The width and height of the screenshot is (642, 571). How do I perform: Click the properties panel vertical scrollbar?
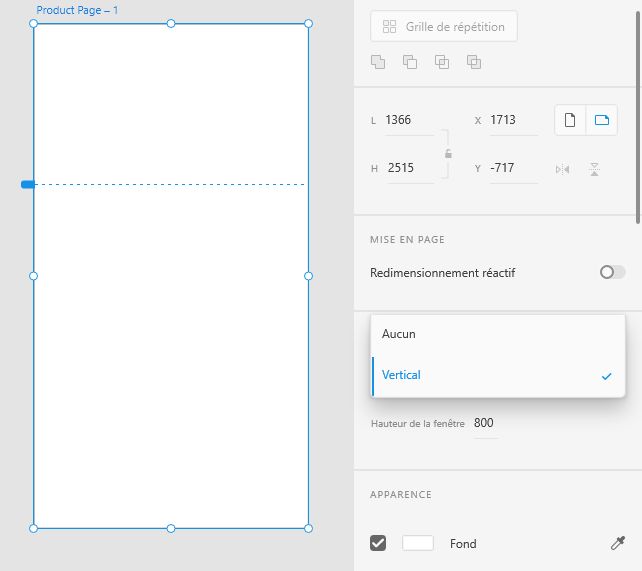[638, 118]
